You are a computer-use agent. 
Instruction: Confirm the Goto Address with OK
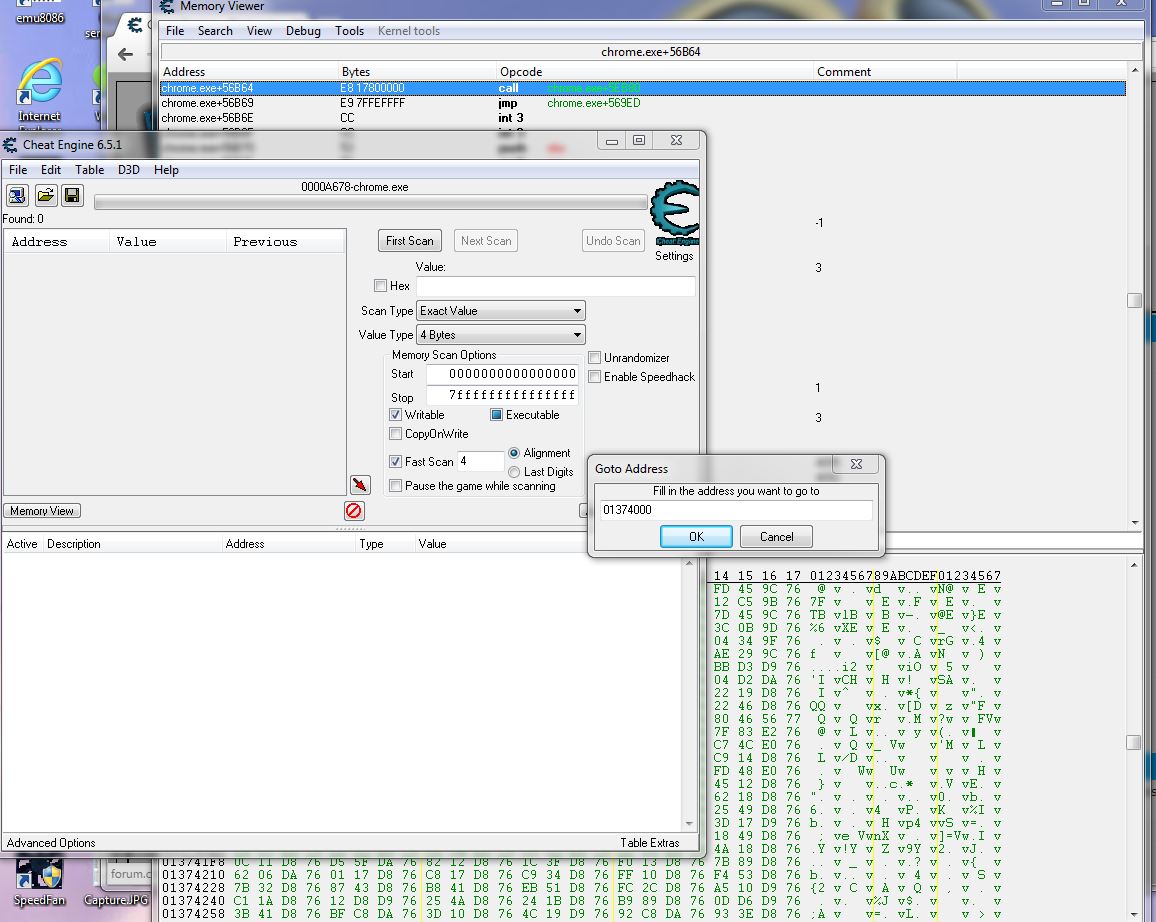695,536
